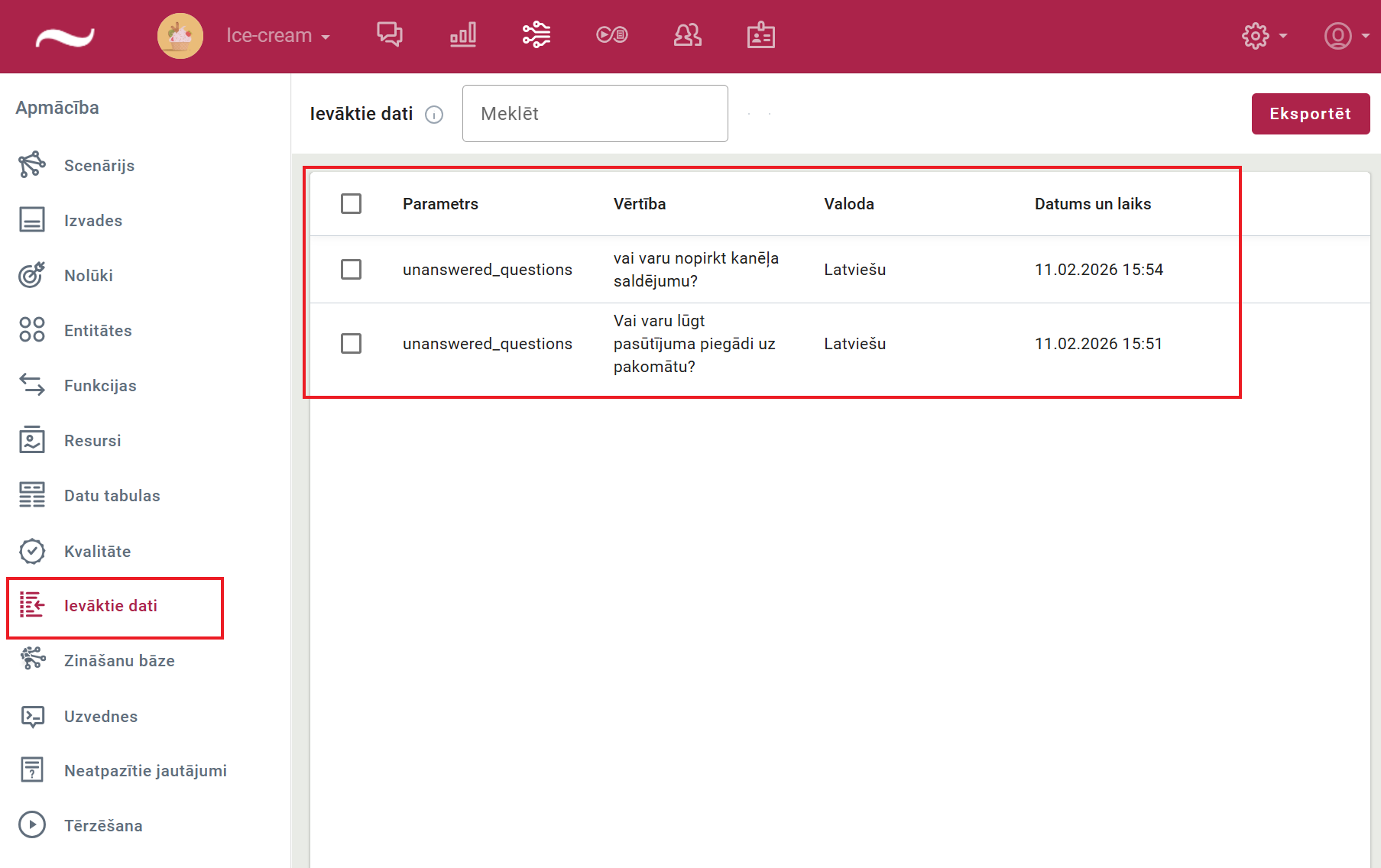Click the ID badge icon in header
1381x868 pixels.
coord(760,35)
